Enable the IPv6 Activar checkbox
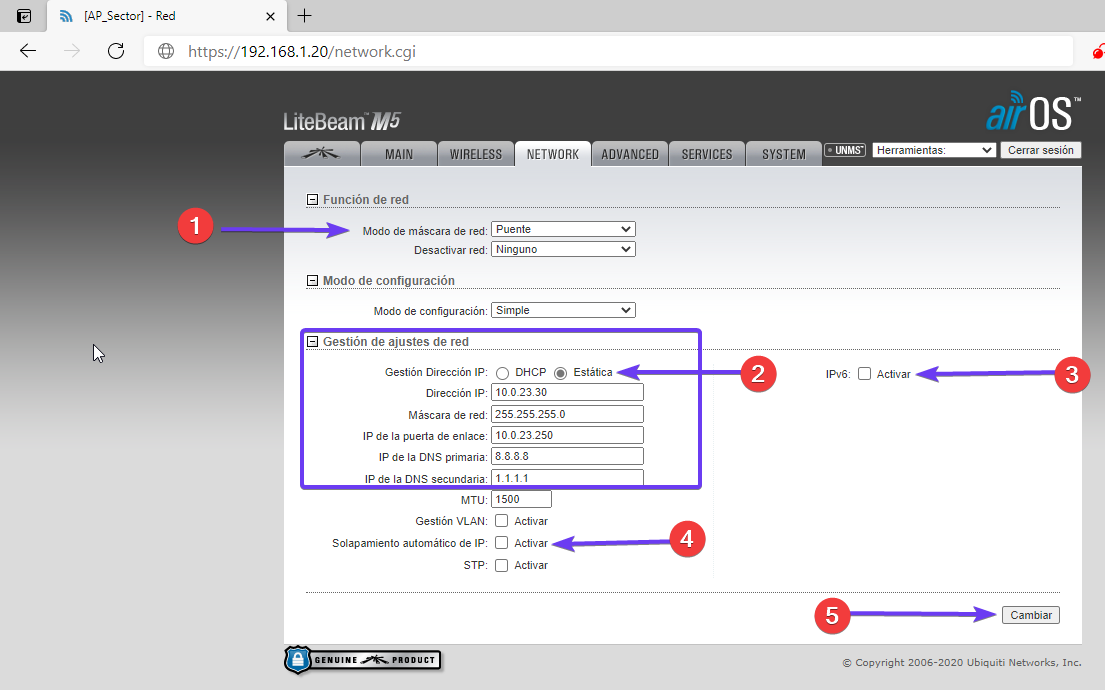This screenshot has height=690, width=1105. pyautogui.click(x=865, y=374)
